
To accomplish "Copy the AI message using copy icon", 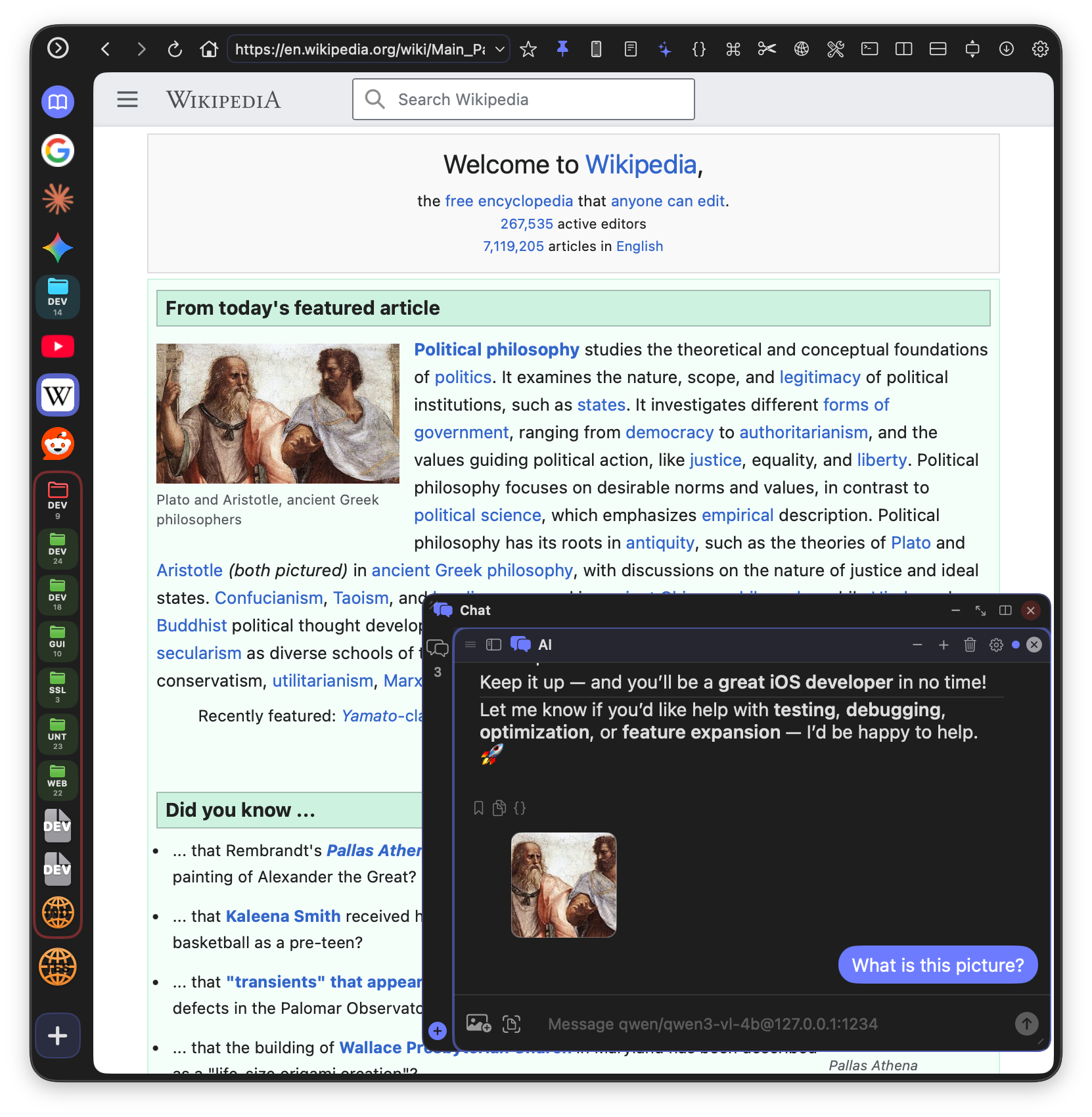I will coord(499,808).
